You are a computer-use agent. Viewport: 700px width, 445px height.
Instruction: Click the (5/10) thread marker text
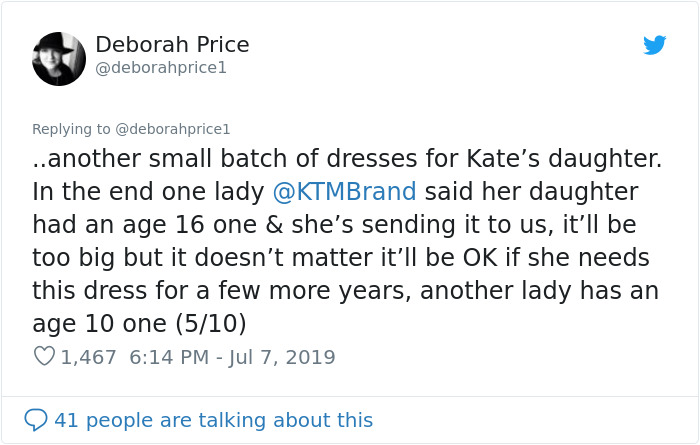pyautogui.click(x=212, y=323)
